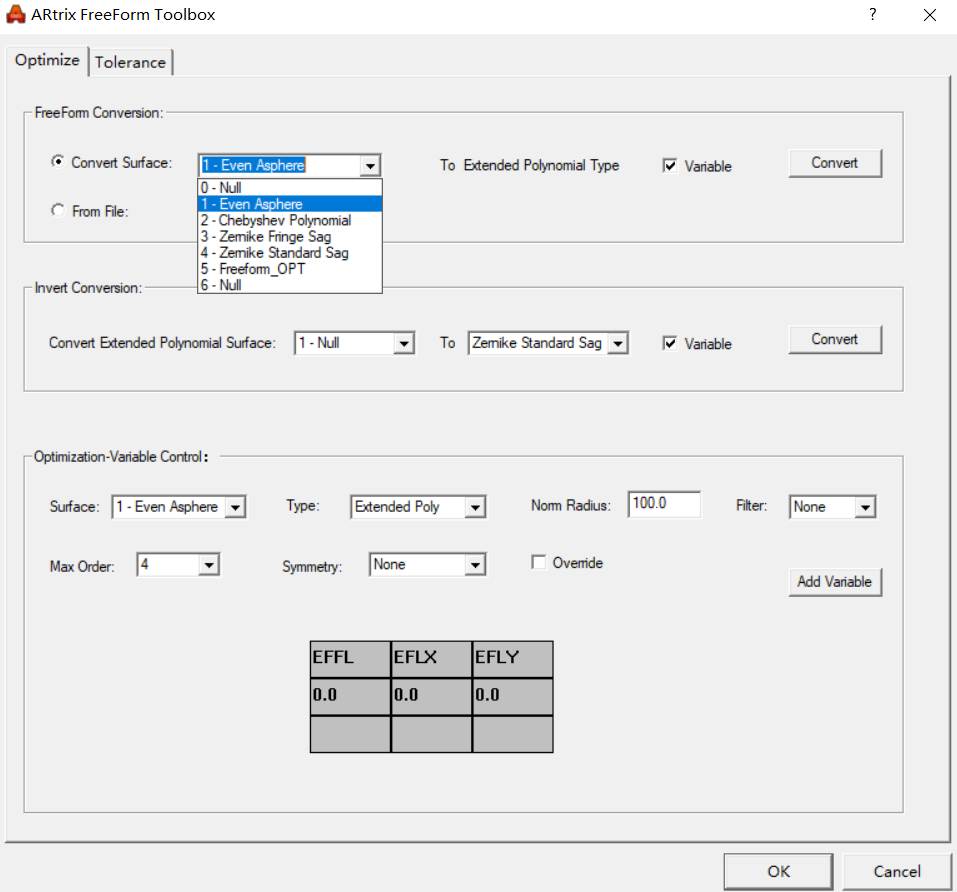Image resolution: width=957 pixels, height=892 pixels.
Task: Click Convert button in FreeForm Conversion
Action: tap(835, 163)
